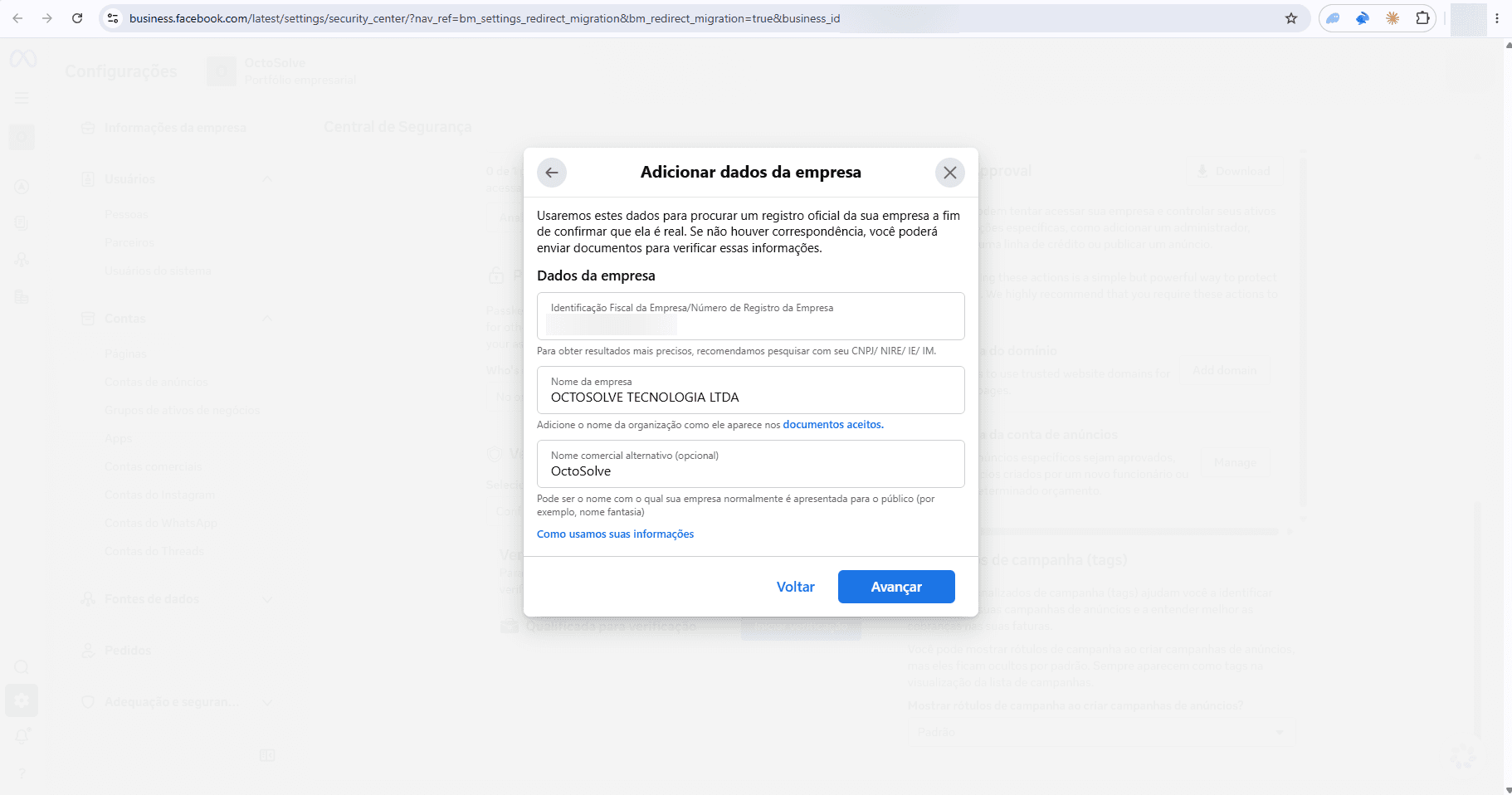1512x795 pixels.
Task: Click the dimmed Add domain button
Action: (1225, 370)
